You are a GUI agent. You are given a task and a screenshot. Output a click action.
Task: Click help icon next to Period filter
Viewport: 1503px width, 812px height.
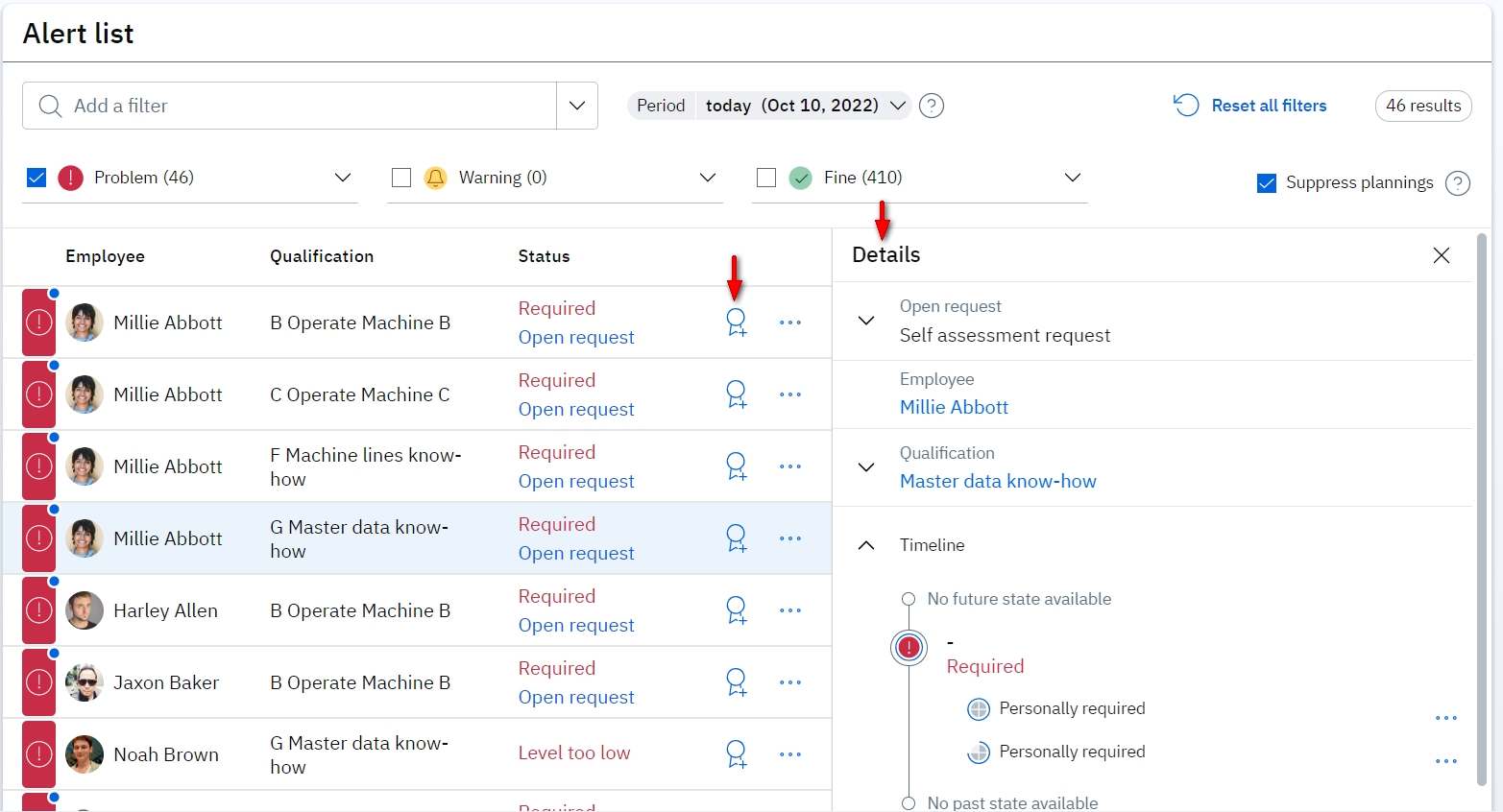[x=931, y=106]
